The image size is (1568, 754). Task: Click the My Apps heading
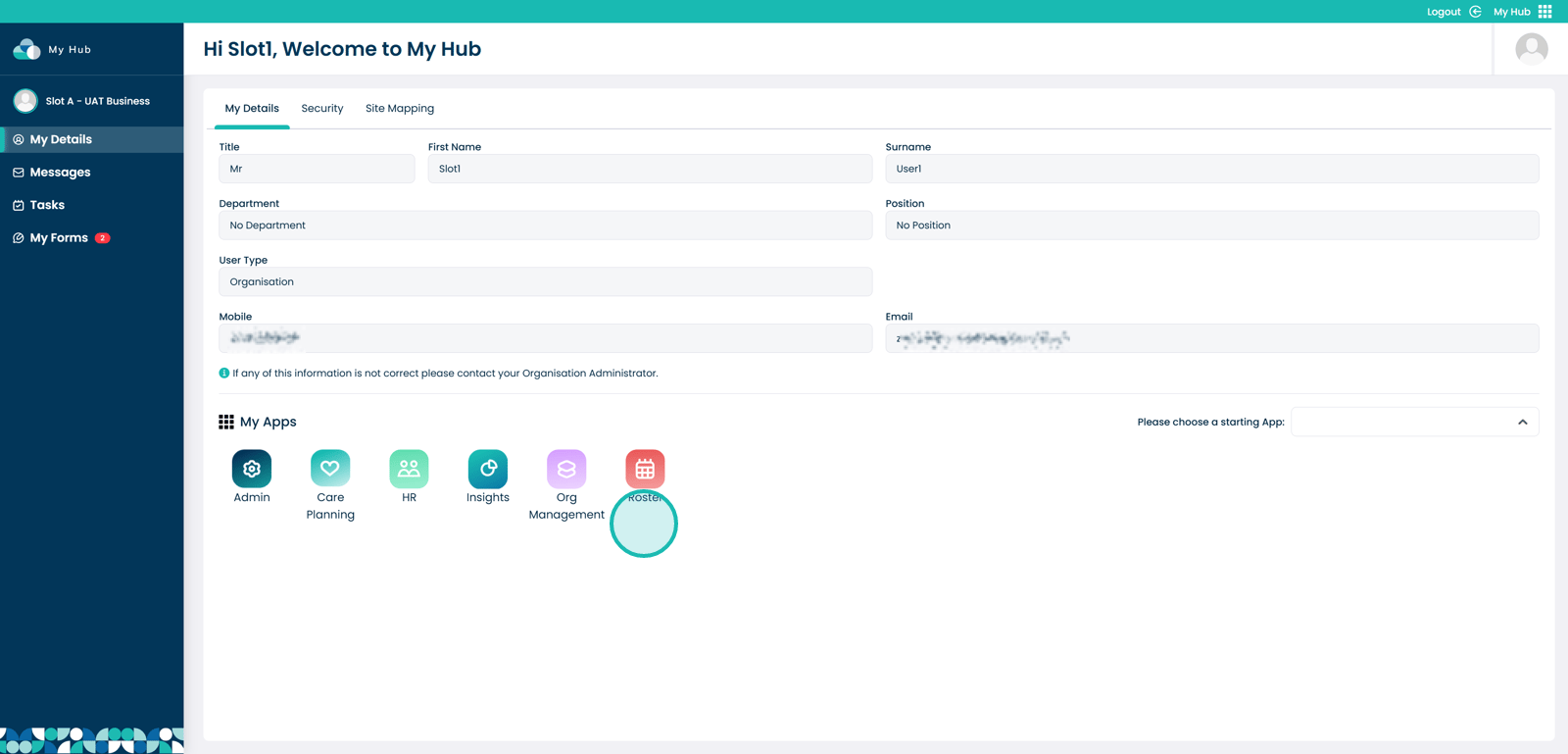[x=268, y=422]
